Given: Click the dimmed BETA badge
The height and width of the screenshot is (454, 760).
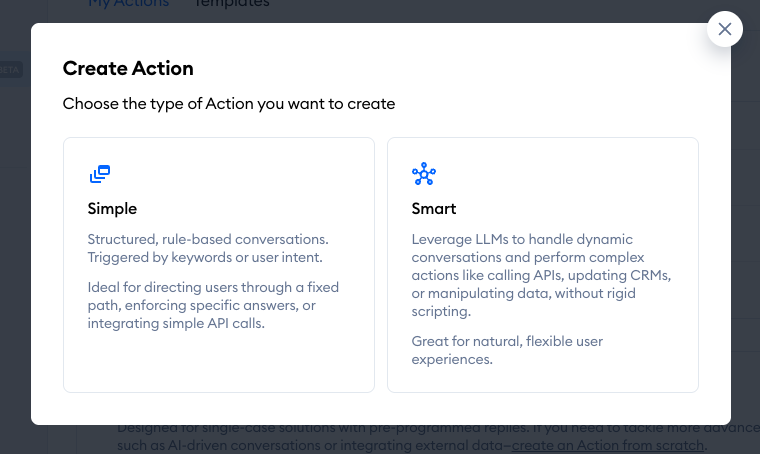Looking at the screenshot, I should (9, 70).
